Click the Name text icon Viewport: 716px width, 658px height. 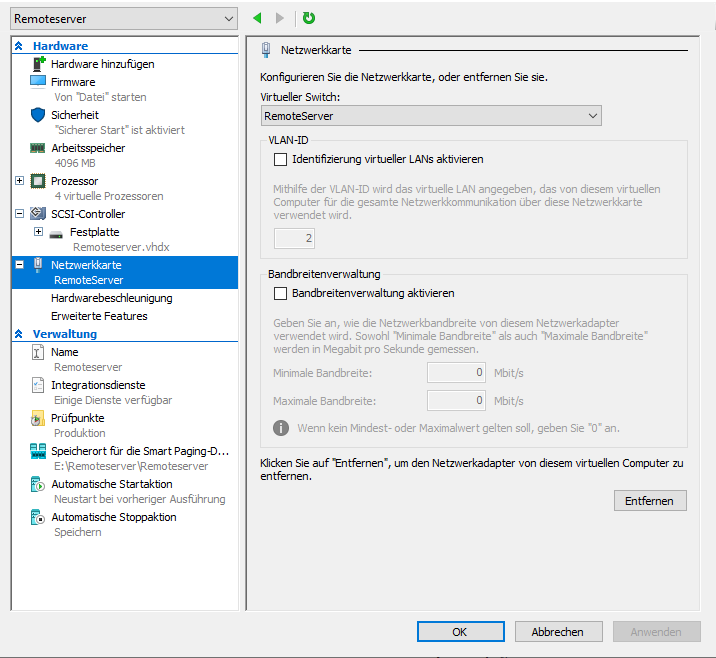pos(37,352)
